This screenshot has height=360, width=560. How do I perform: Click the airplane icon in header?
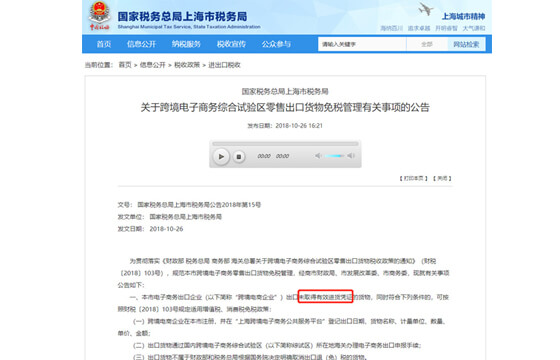[426, 9]
